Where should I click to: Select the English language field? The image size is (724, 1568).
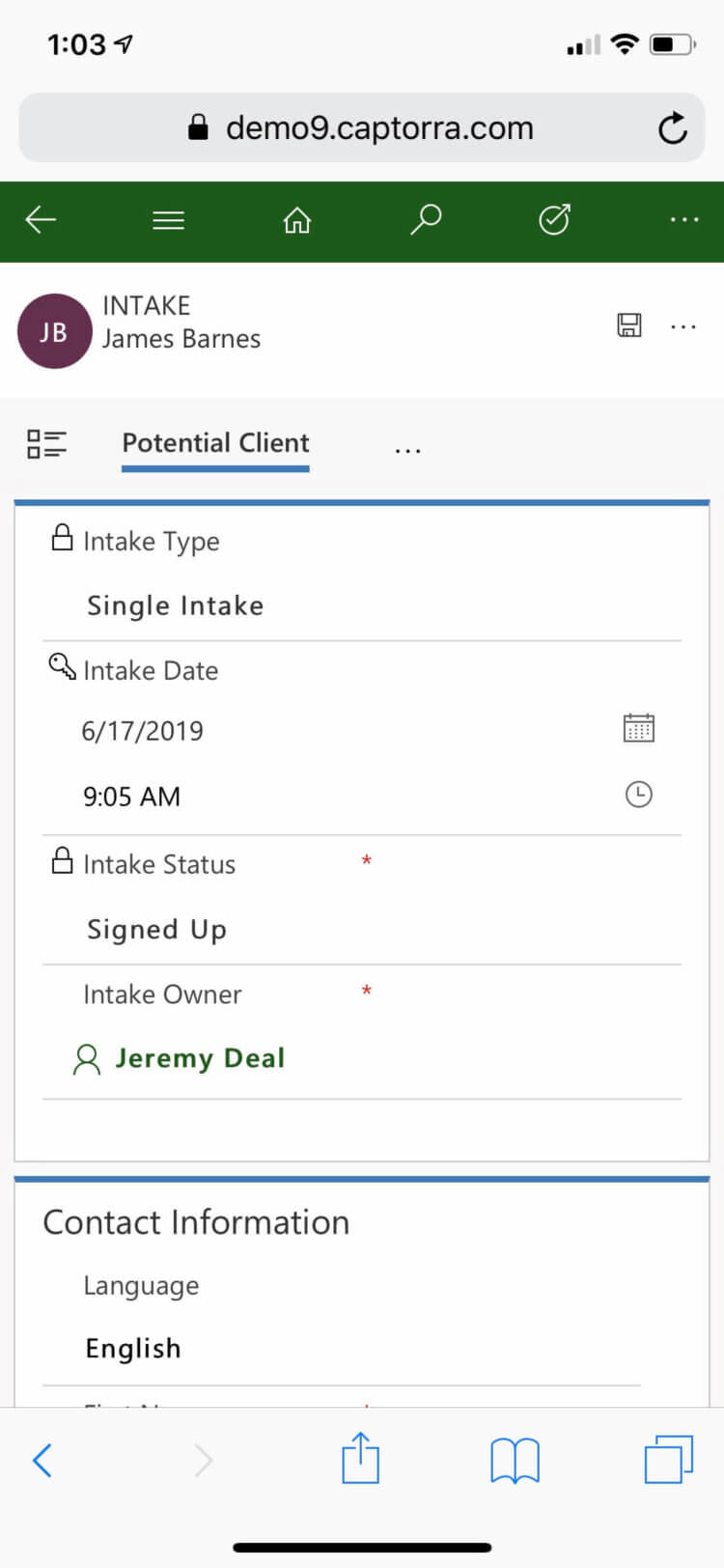(x=343, y=1348)
